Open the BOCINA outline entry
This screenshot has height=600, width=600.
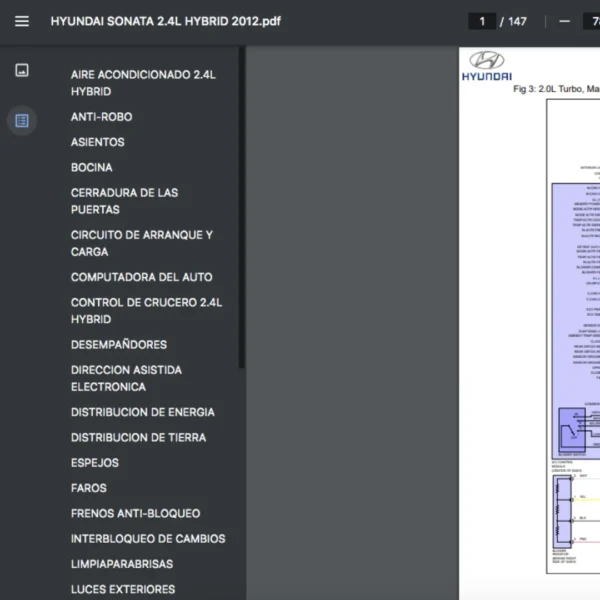[91, 167]
